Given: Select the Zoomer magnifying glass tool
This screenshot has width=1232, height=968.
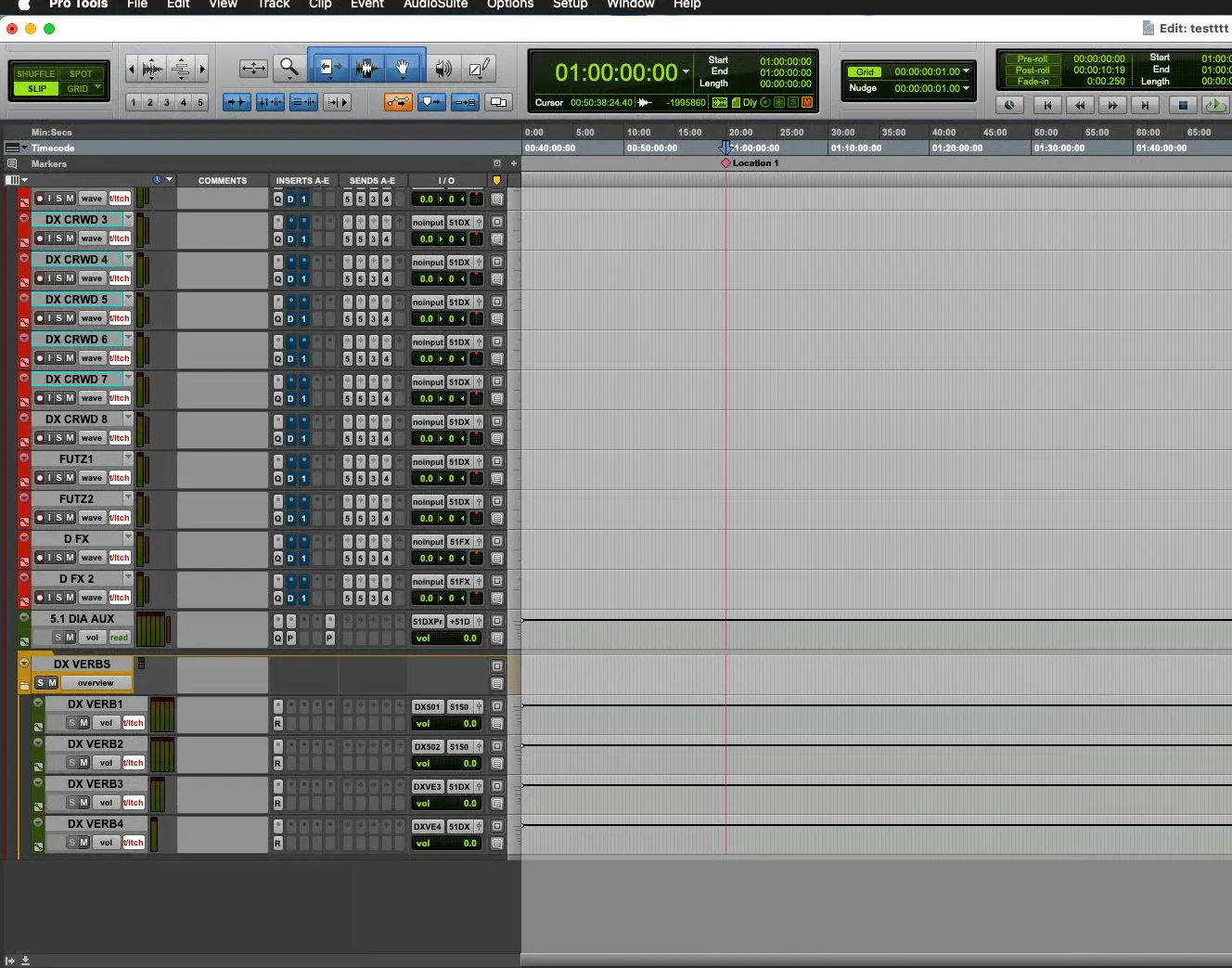Looking at the screenshot, I should click(x=289, y=68).
